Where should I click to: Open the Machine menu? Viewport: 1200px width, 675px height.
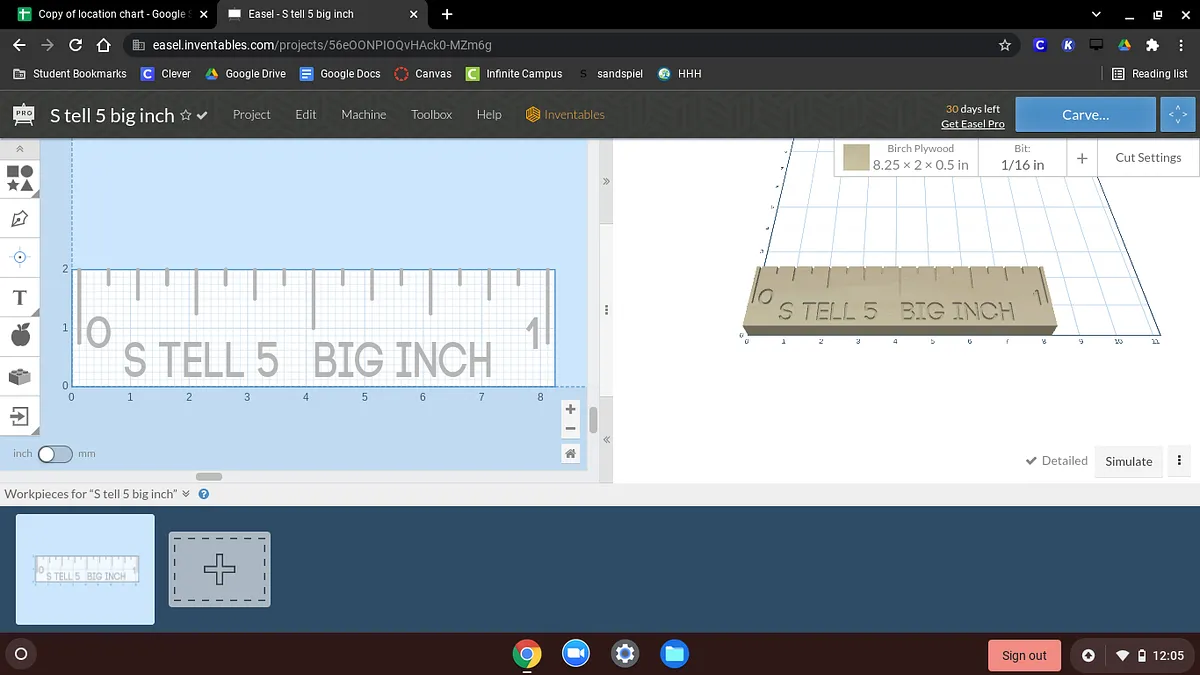(363, 115)
